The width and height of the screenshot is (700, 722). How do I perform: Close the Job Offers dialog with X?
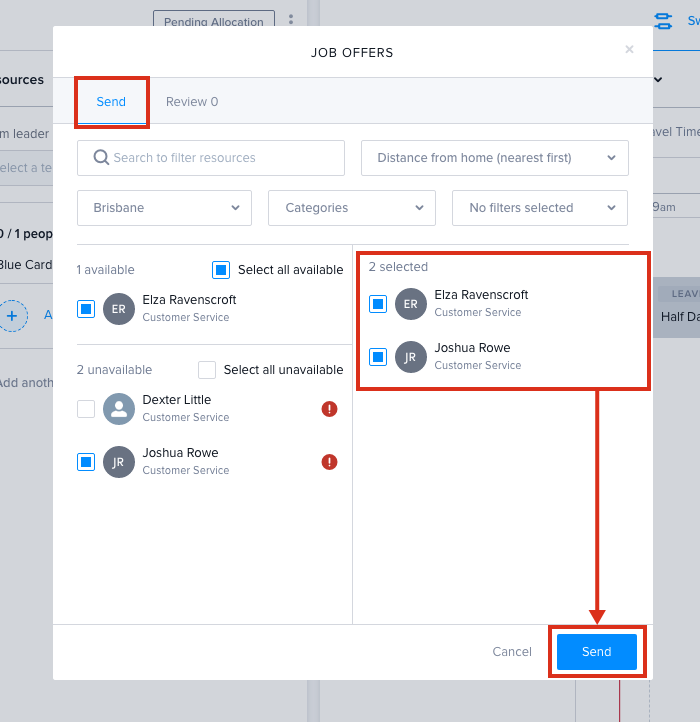point(629,50)
